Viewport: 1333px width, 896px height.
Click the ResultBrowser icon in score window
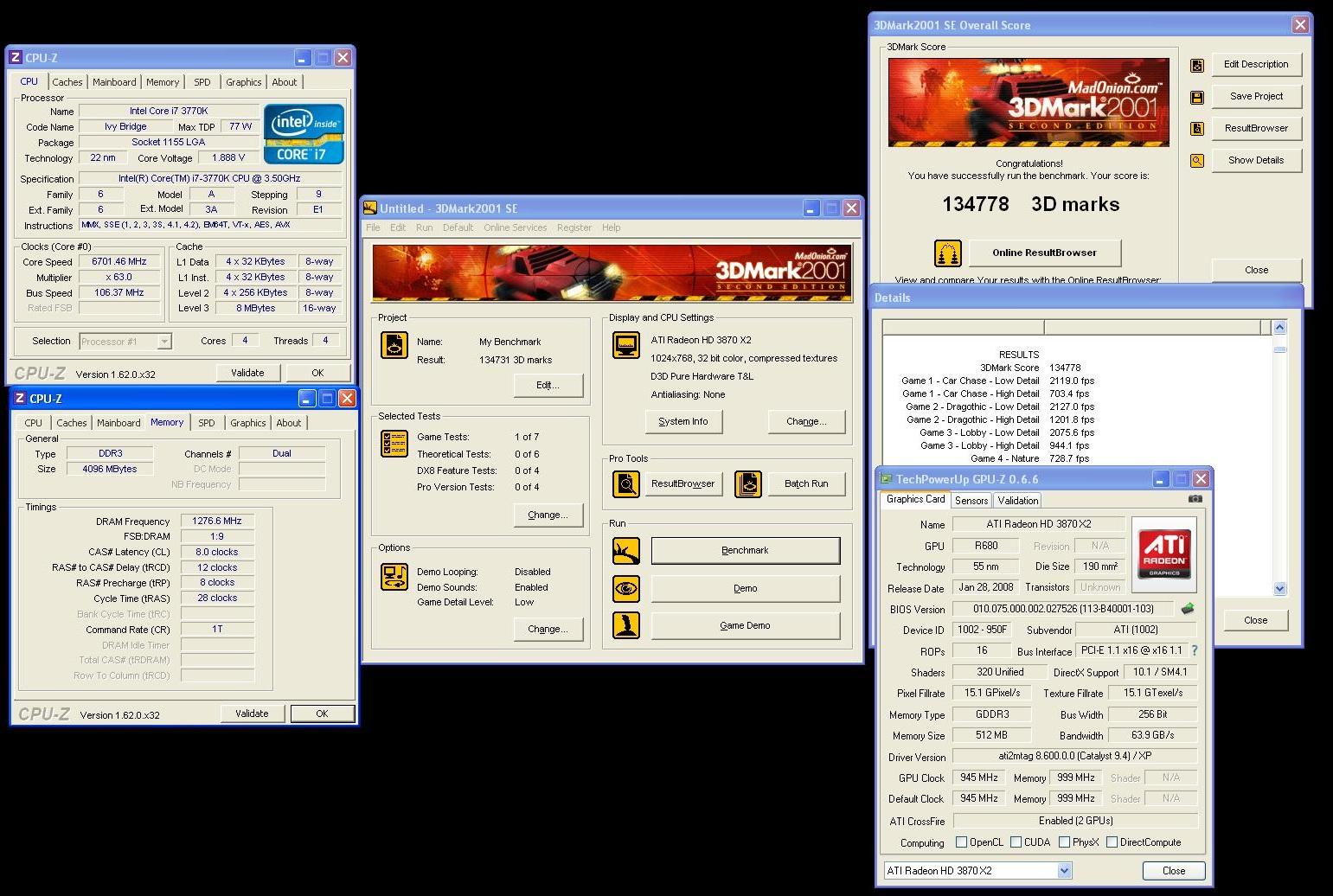pos(1197,129)
